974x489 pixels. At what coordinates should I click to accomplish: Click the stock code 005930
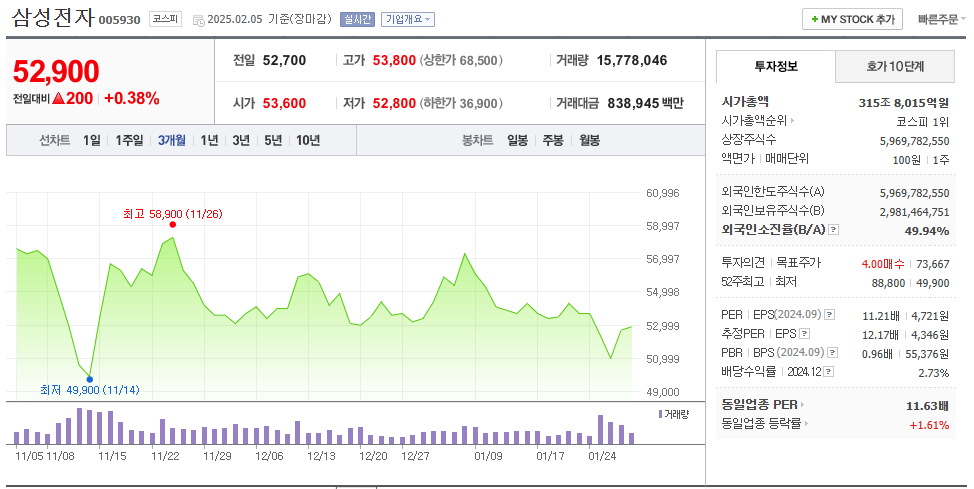(119, 20)
